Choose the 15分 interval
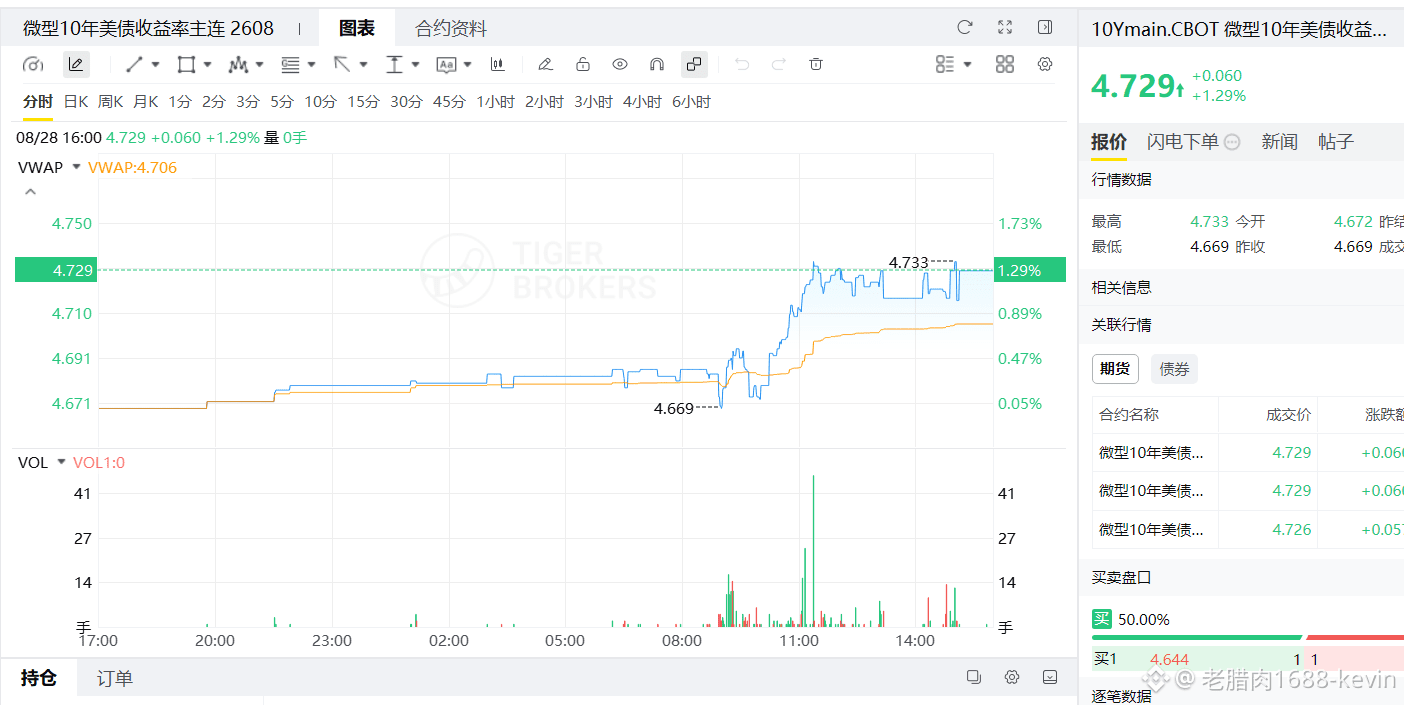 [363, 102]
